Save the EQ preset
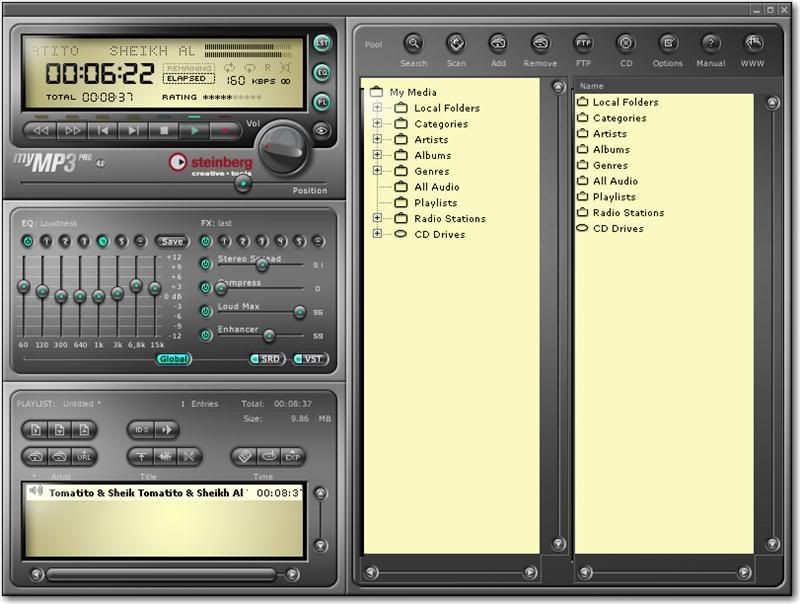Screen dimensions: 800x604 point(172,241)
